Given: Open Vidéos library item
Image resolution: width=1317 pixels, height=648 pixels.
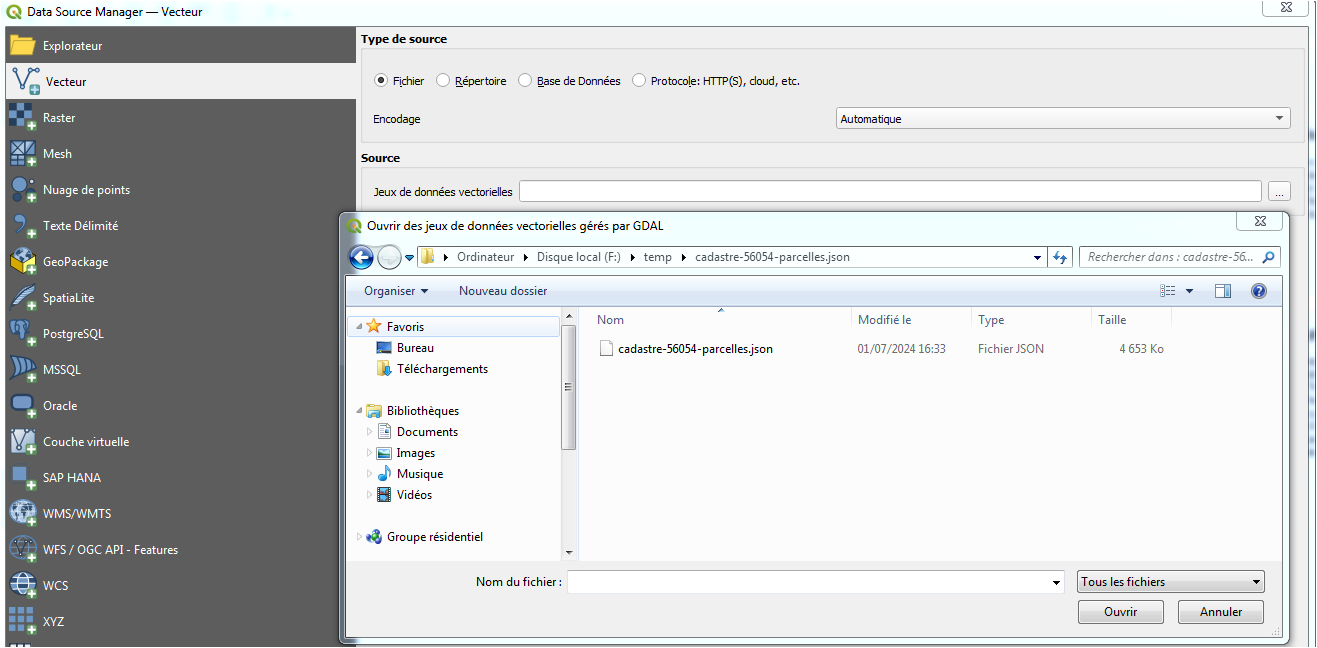Looking at the screenshot, I should [x=414, y=495].
